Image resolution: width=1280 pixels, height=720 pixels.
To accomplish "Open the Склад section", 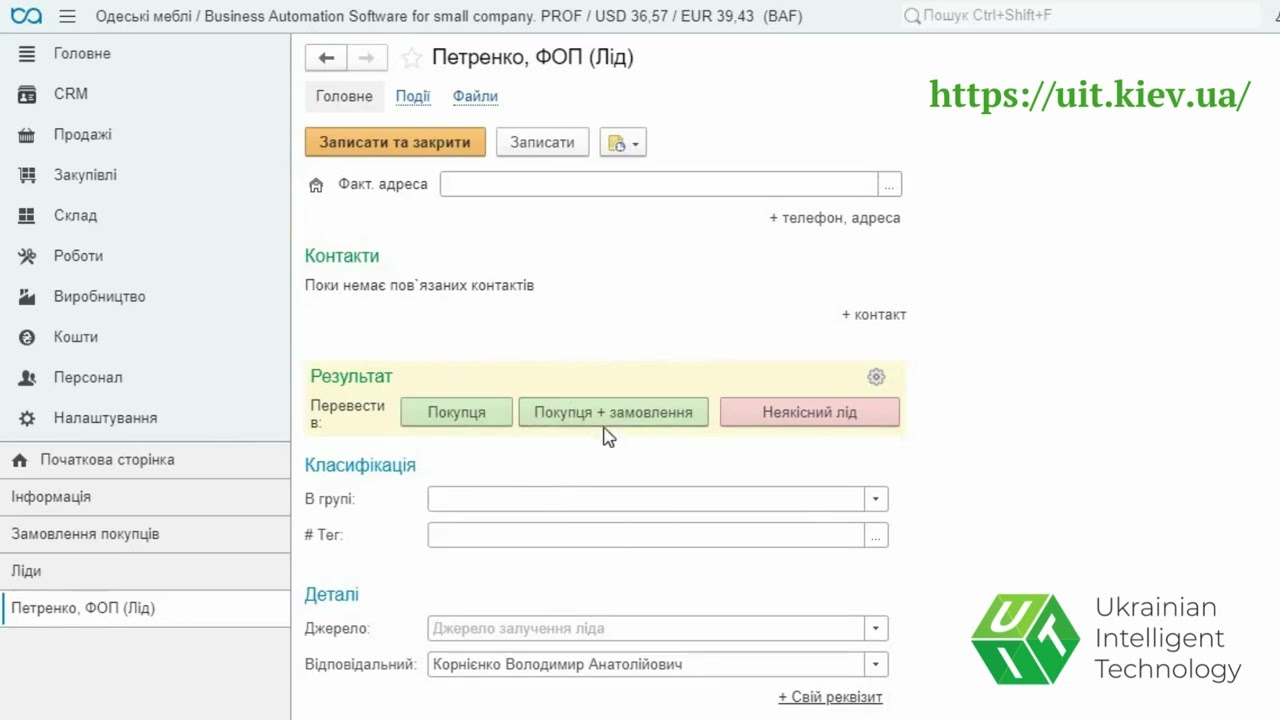I will (145, 216).
